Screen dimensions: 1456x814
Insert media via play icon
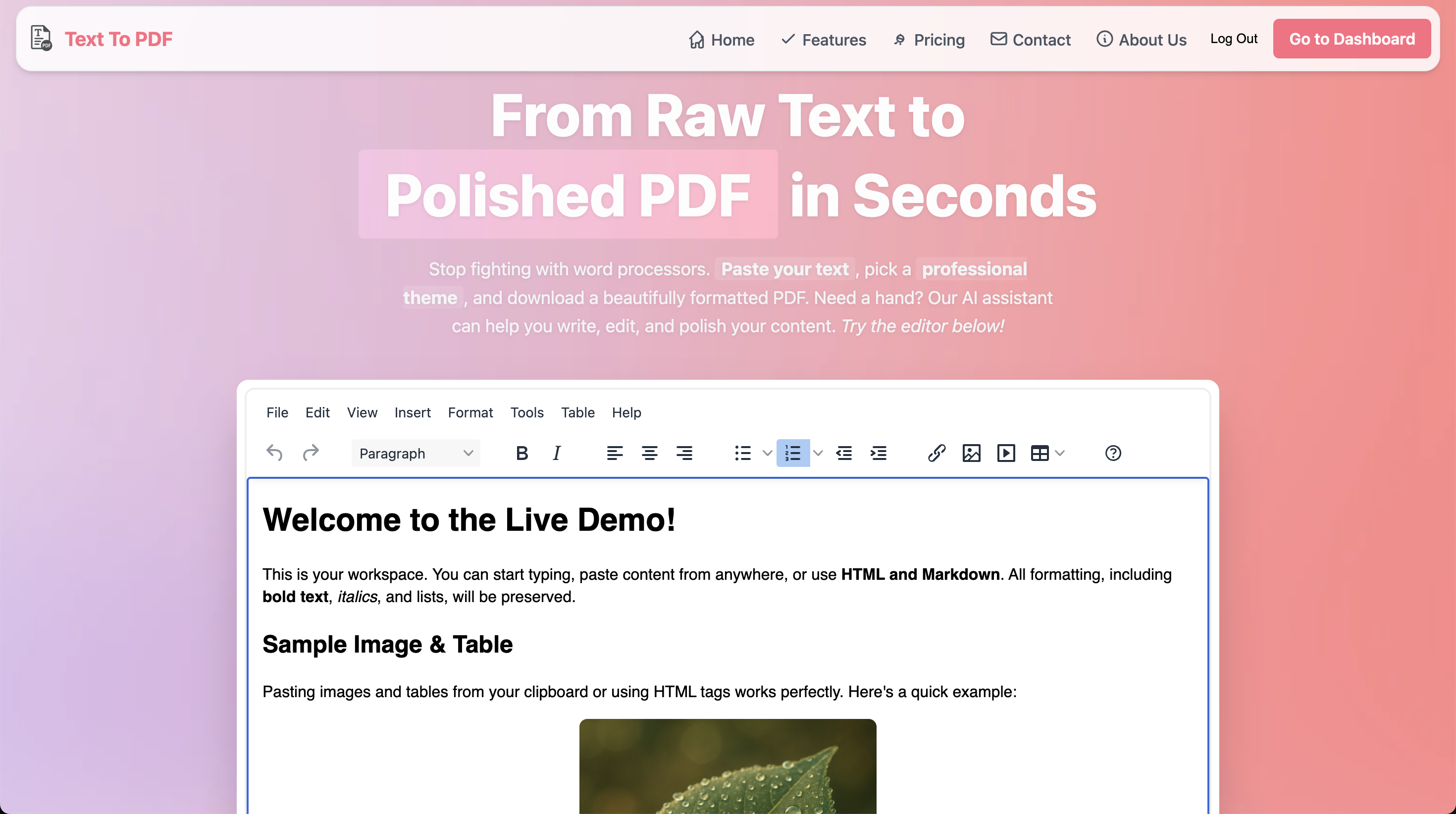1006,453
